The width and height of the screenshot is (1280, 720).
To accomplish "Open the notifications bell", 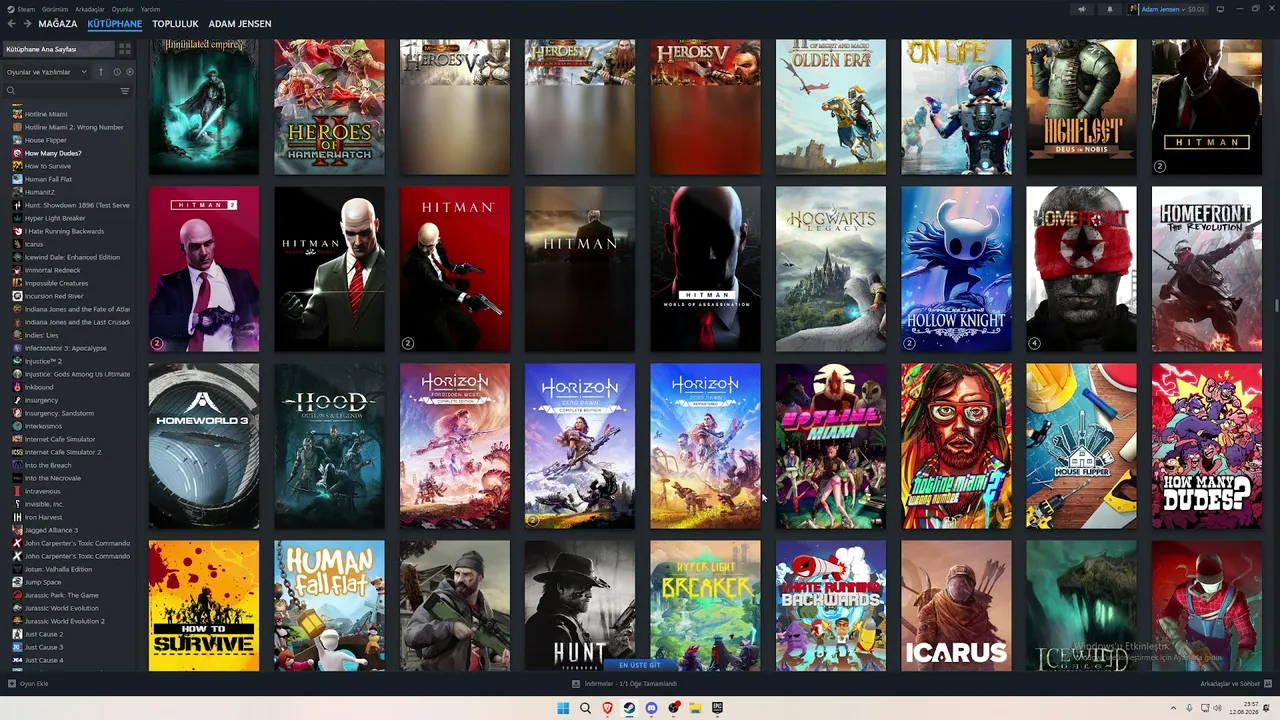I will pos(1109,9).
